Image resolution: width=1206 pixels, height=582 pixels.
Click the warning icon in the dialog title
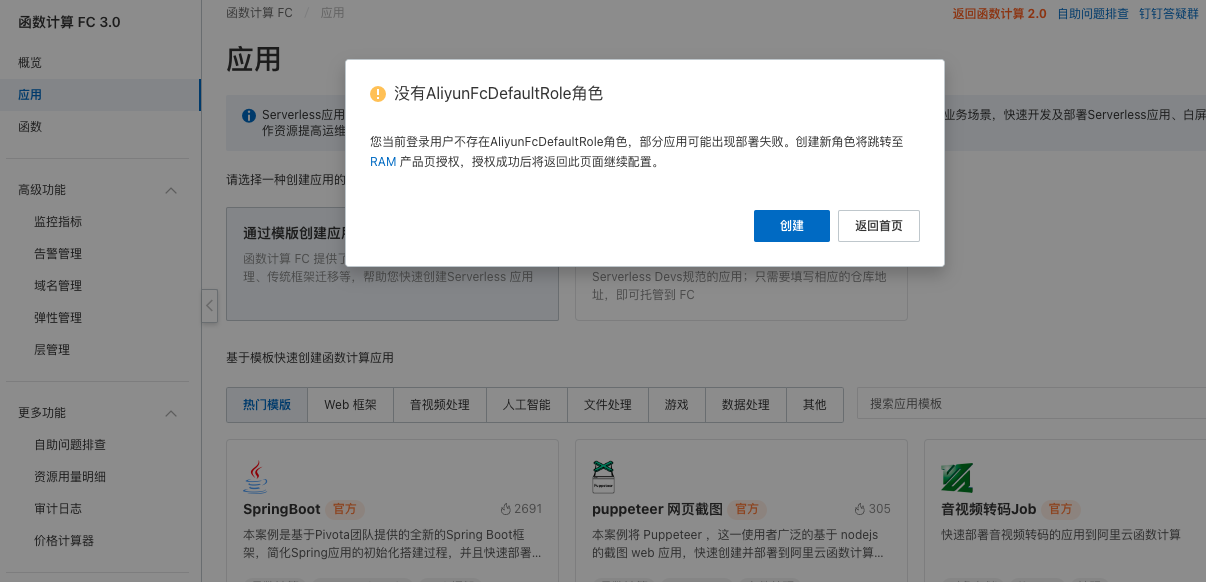(x=378, y=94)
